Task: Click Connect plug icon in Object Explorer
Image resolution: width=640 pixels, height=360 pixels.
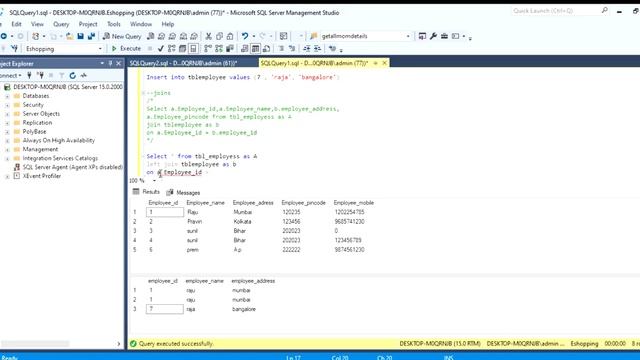Action: (x=29, y=76)
